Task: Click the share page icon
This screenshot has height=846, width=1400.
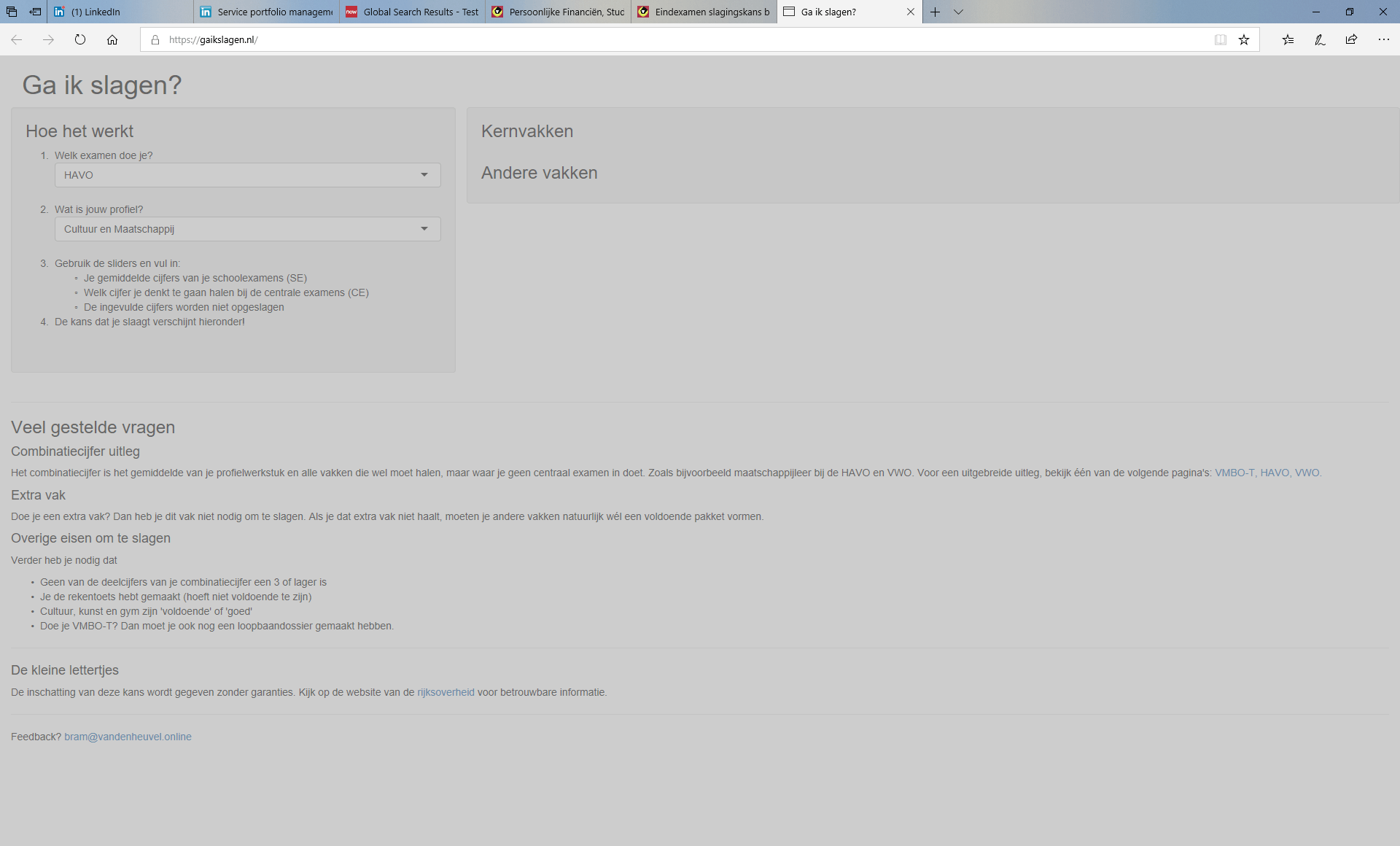Action: point(1351,40)
